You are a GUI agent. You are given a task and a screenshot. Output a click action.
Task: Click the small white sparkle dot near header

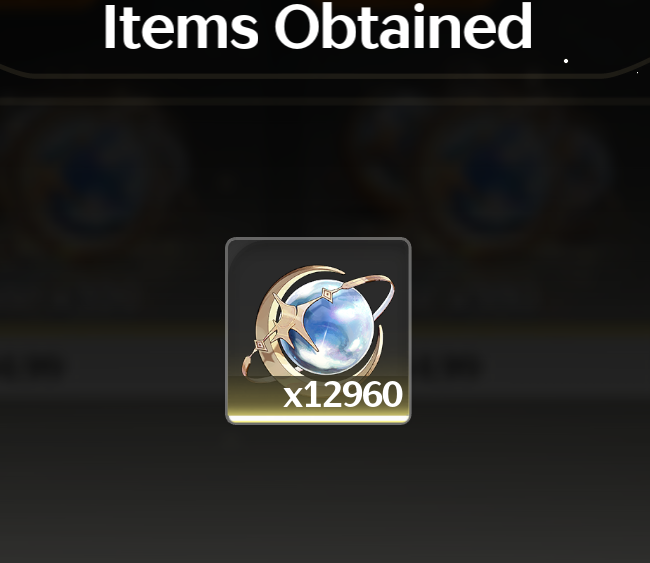[x=566, y=61]
